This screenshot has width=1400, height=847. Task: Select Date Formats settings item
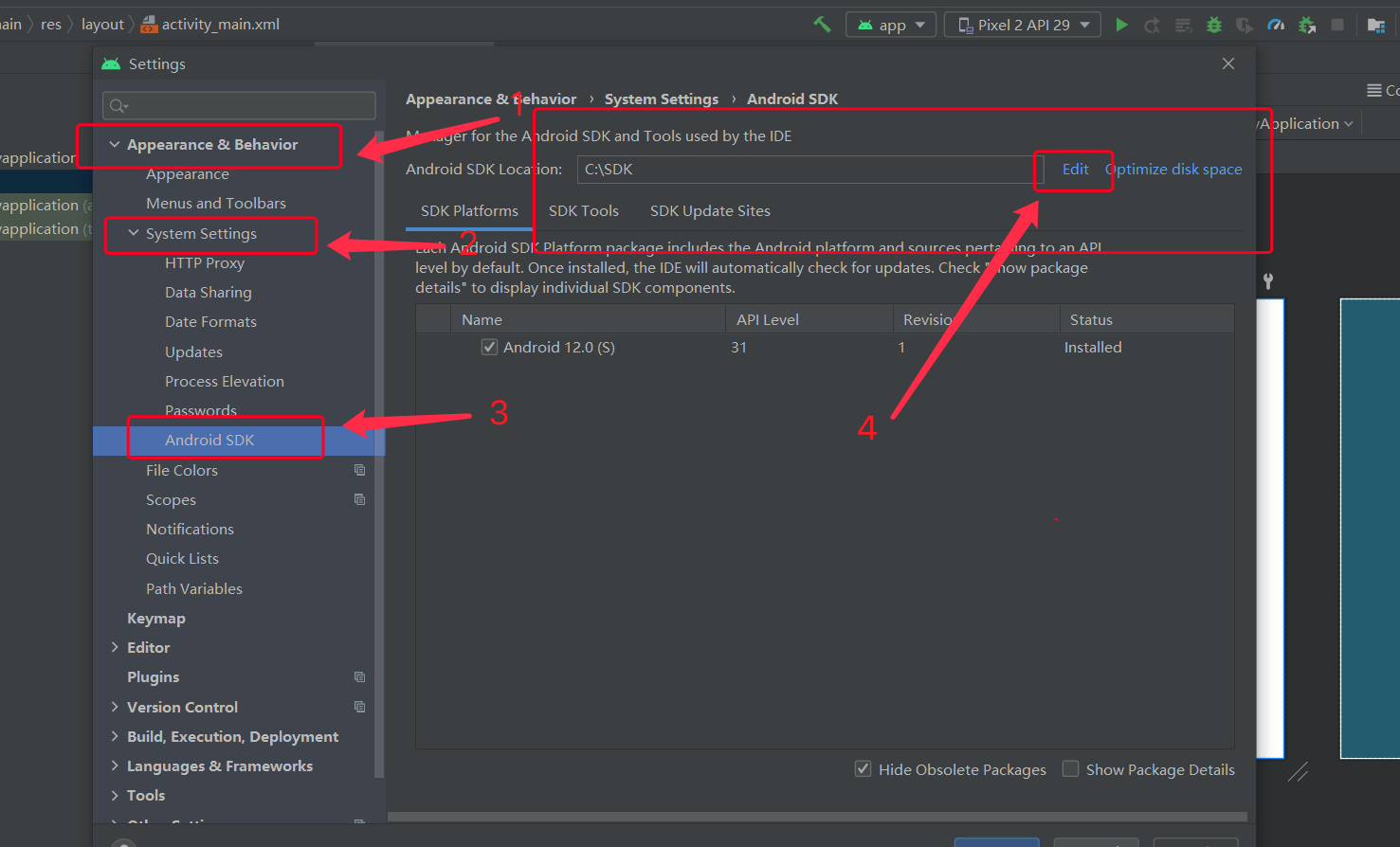(x=210, y=322)
